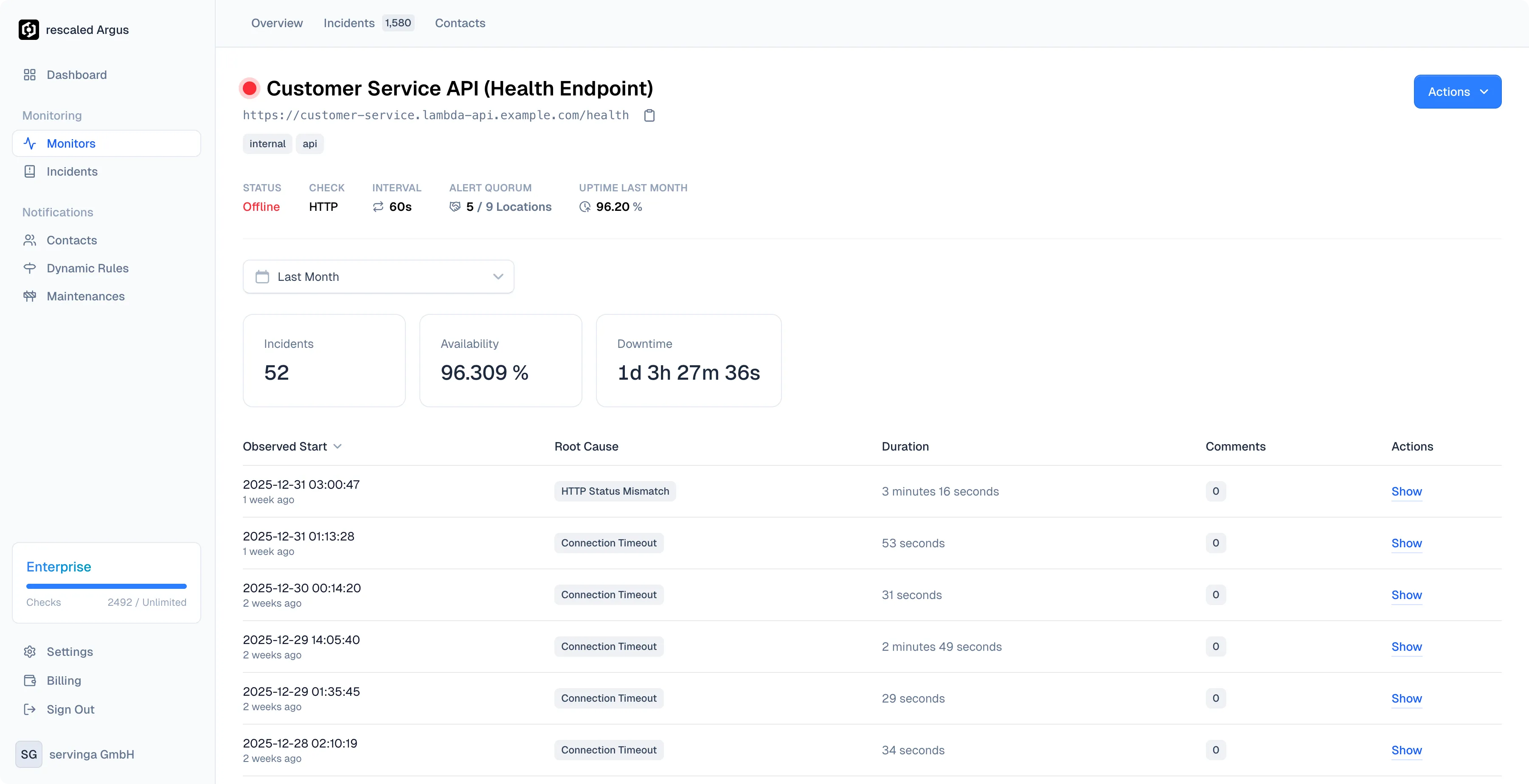Click the Enterprise plan checks progress bar
This screenshot has height=784, width=1529.
(106, 587)
